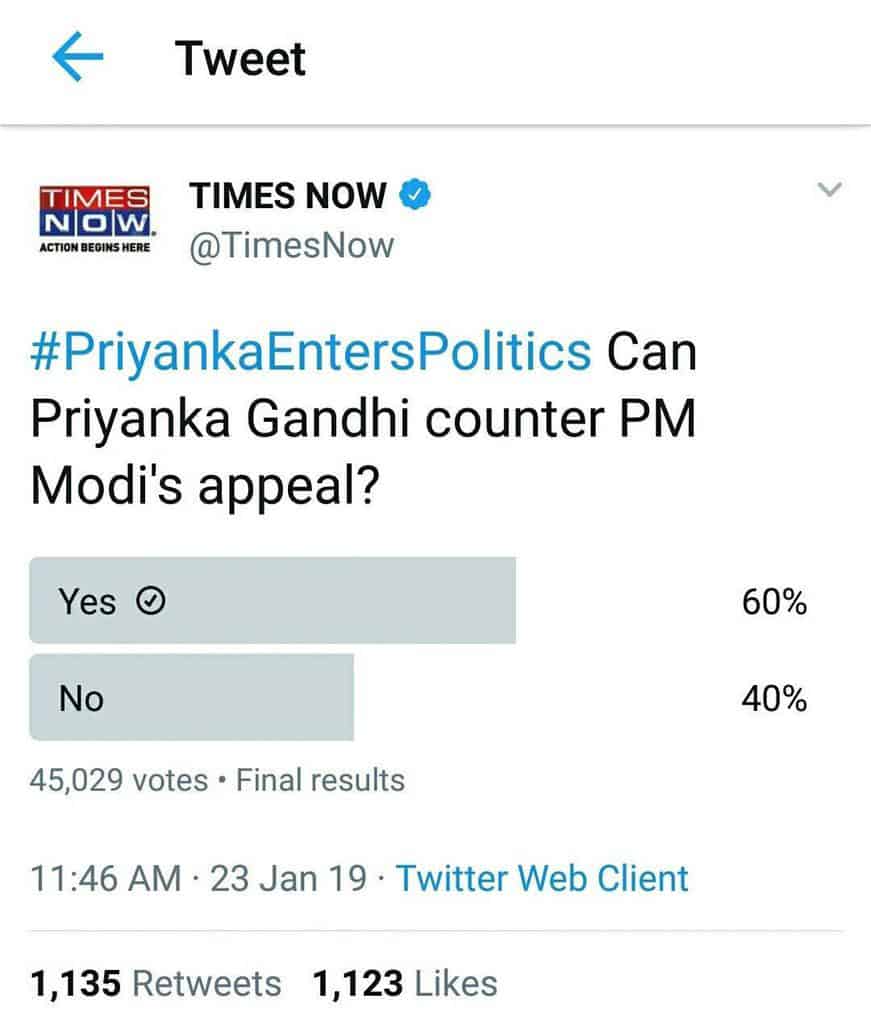The image size is (871, 1024).
Task: Click the 45,029 votes count
Action: 119,779
